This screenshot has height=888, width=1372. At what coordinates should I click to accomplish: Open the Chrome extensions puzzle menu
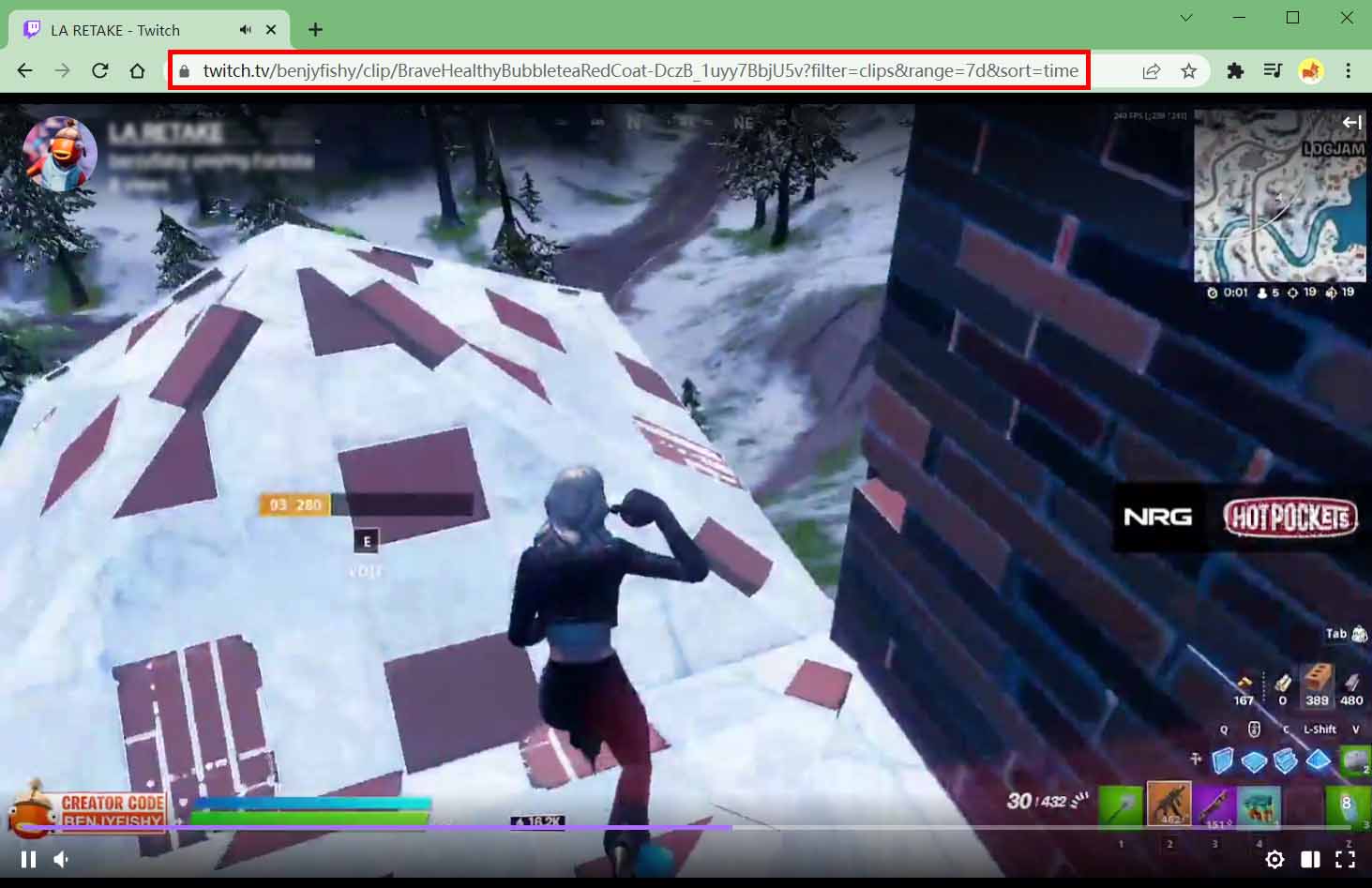[x=1235, y=70]
